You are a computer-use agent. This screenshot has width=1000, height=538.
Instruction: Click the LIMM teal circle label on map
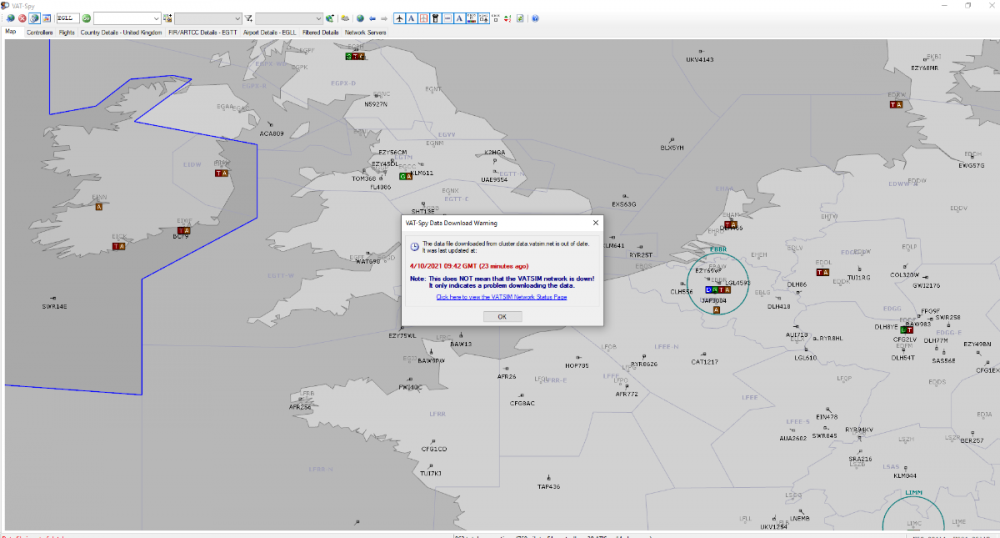tap(914, 493)
